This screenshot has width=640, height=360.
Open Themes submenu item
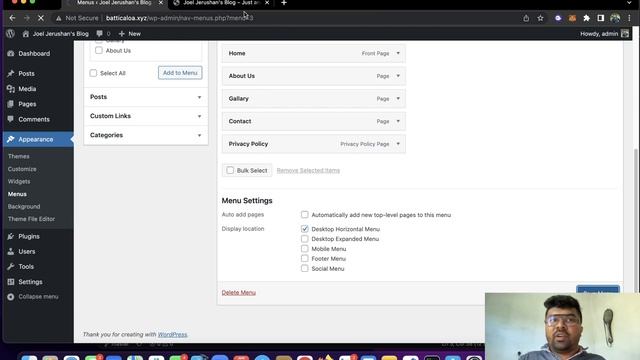coord(19,156)
